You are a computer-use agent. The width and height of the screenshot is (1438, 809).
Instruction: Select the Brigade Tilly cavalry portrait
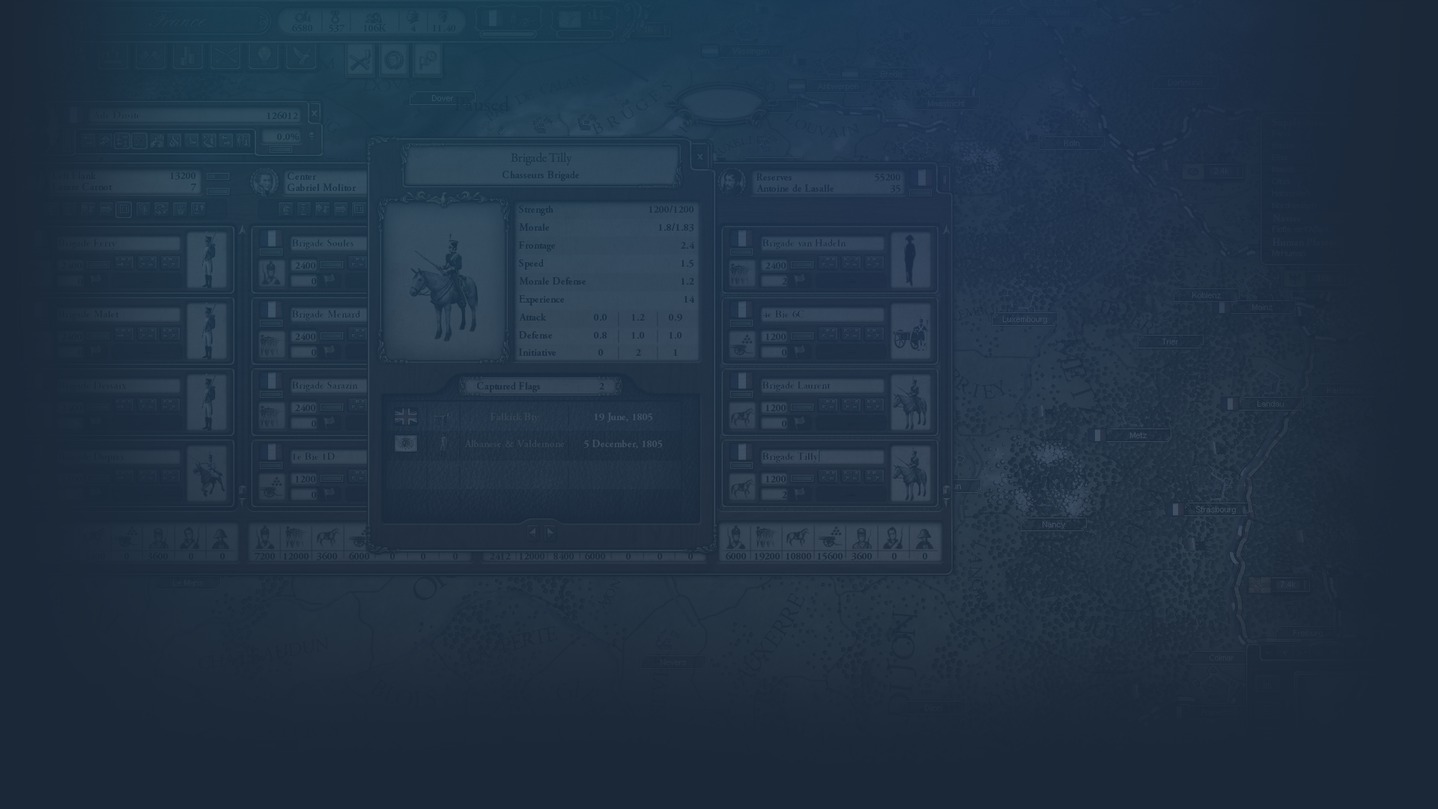(444, 281)
